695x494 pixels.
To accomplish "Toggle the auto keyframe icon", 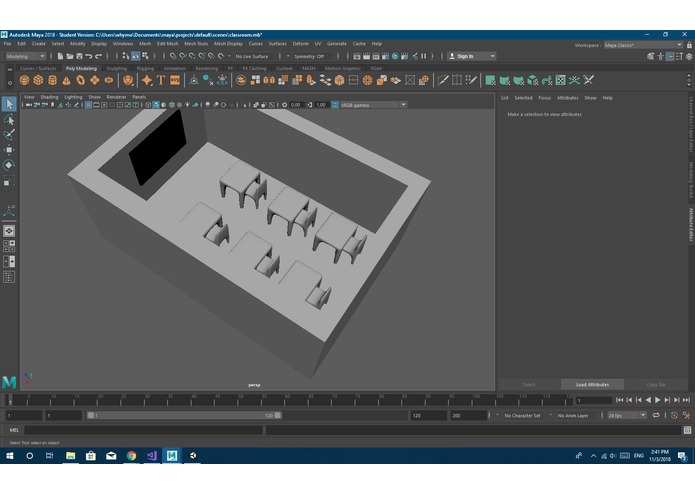I will tap(674, 416).
